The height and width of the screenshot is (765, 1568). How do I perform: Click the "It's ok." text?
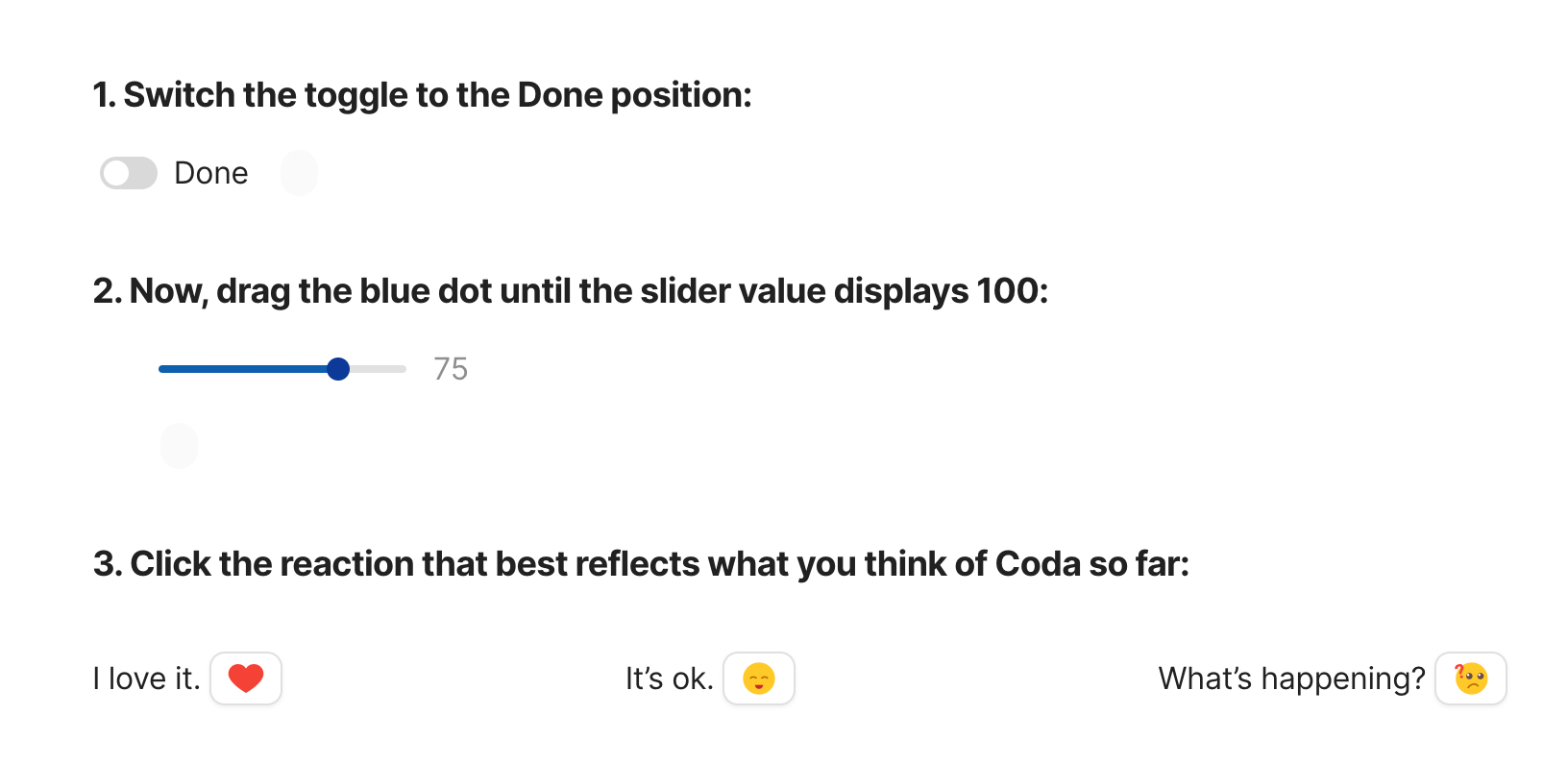click(670, 679)
